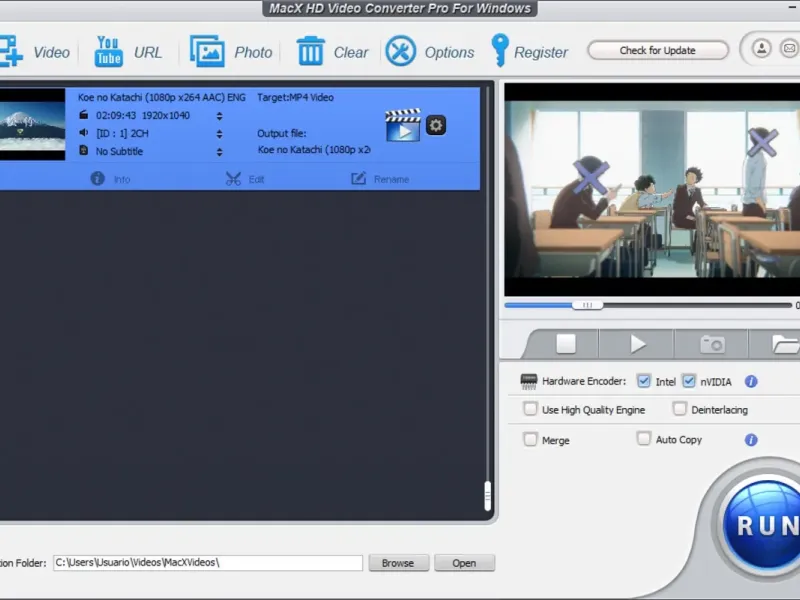Open the user account icon
800x600 pixels.
point(762,48)
